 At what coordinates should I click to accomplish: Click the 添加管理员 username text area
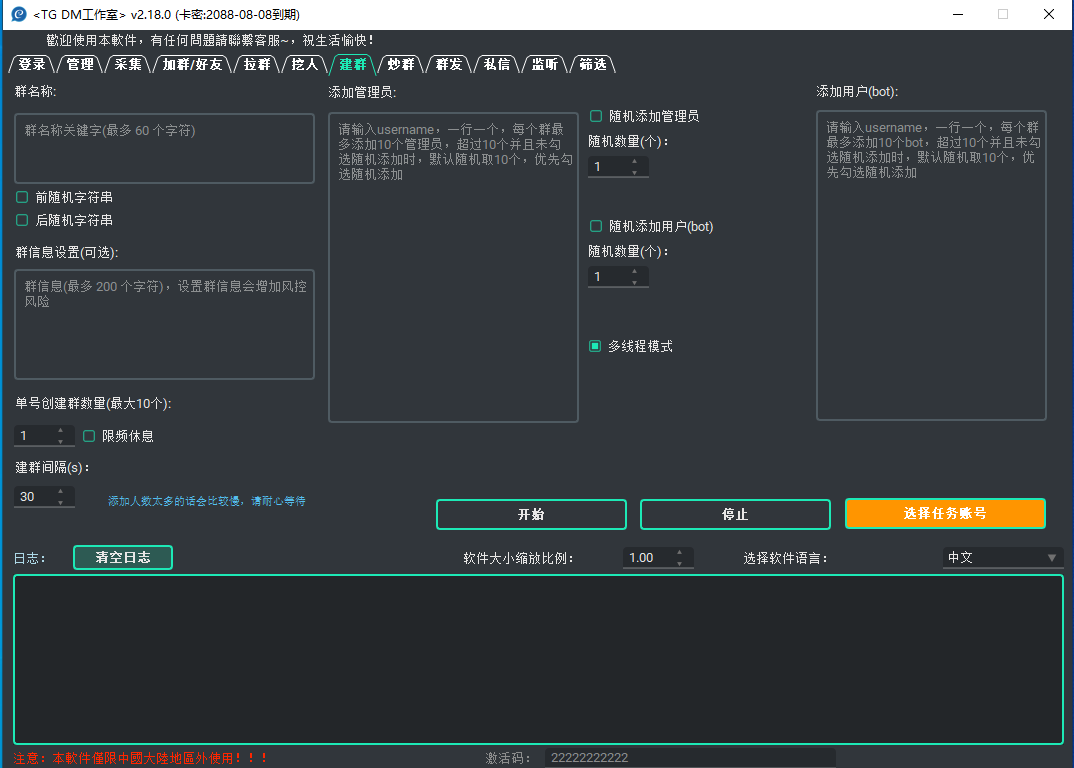pyautogui.click(x=453, y=267)
